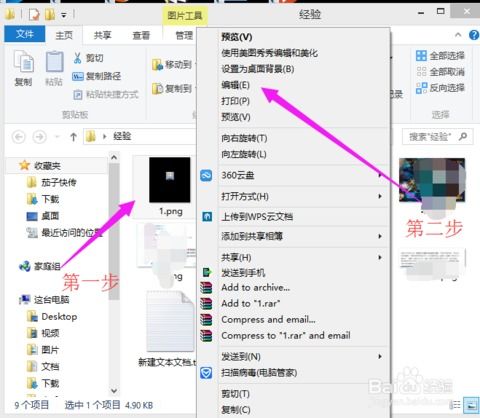
Task: Click the search magnifier icon
Action: [463, 136]
